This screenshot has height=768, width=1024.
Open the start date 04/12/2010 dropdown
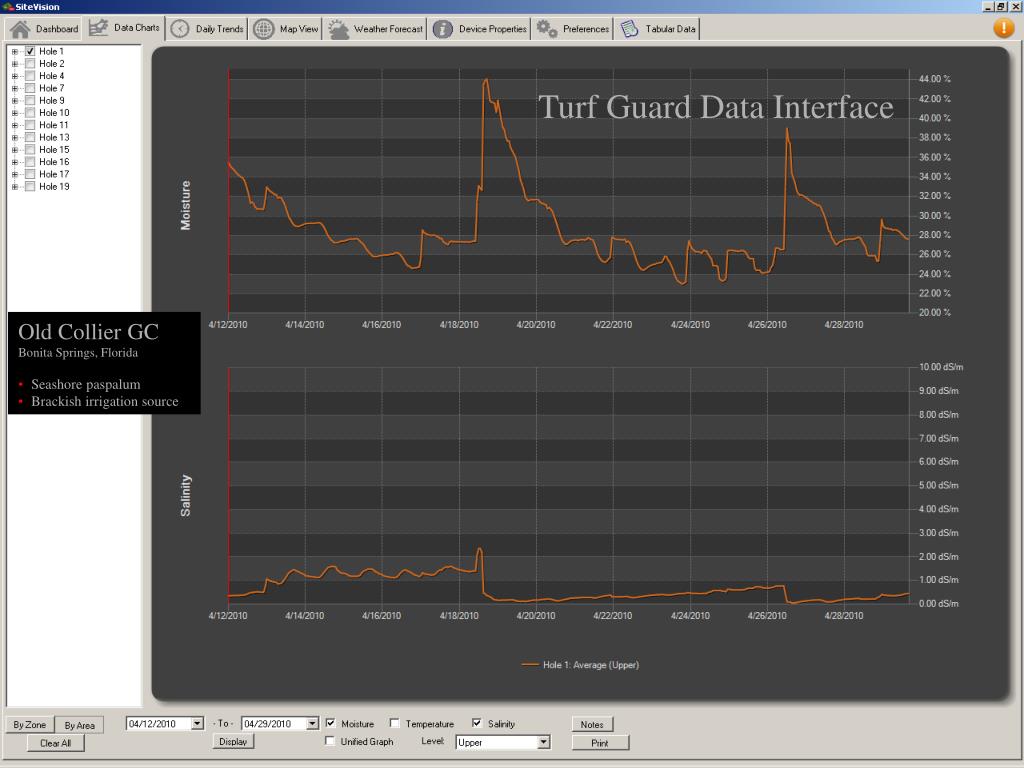197,724
